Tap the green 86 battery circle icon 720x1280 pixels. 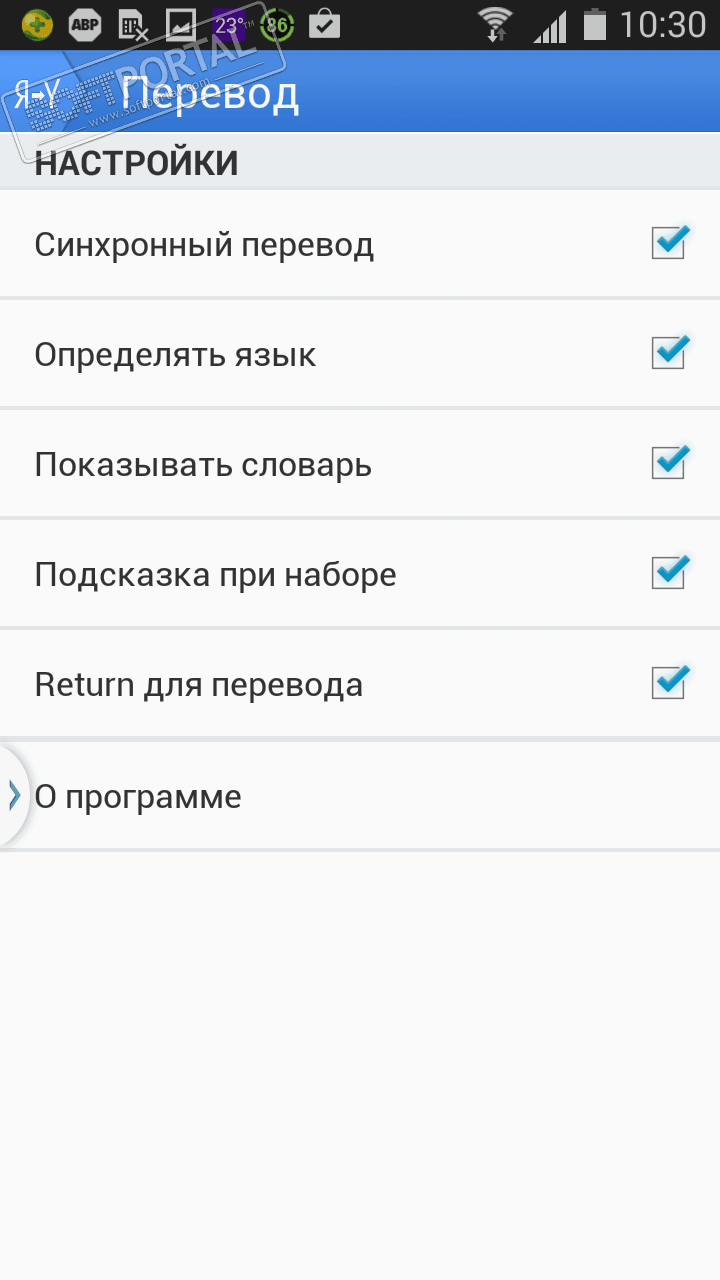coord(276,25)
